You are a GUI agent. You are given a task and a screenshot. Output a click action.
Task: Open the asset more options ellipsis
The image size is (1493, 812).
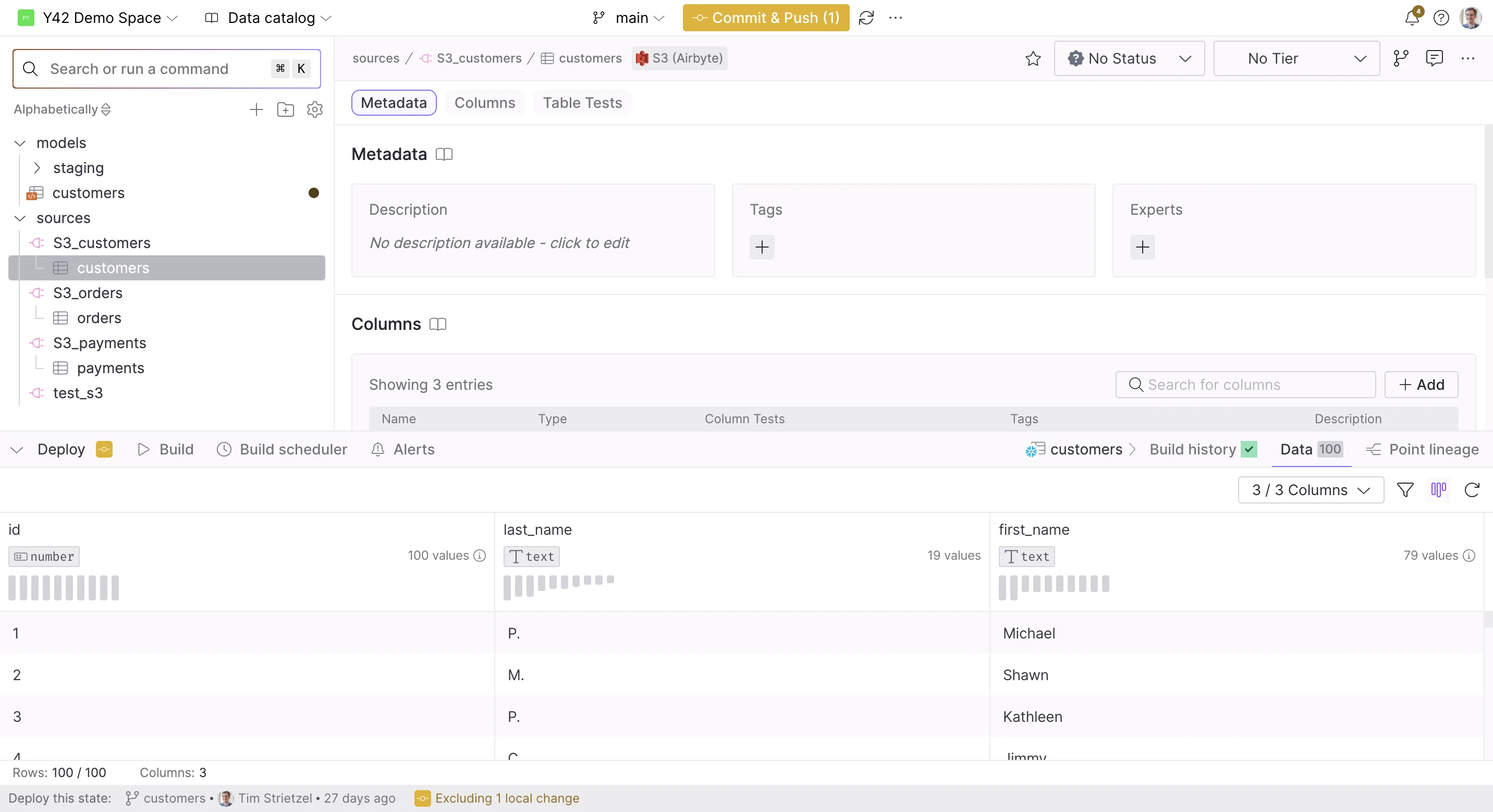pos(1467,58)
